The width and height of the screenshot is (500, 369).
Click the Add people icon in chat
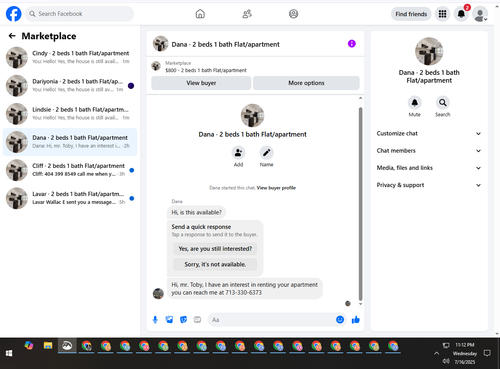pyautogui.click(x=238, y=153)
